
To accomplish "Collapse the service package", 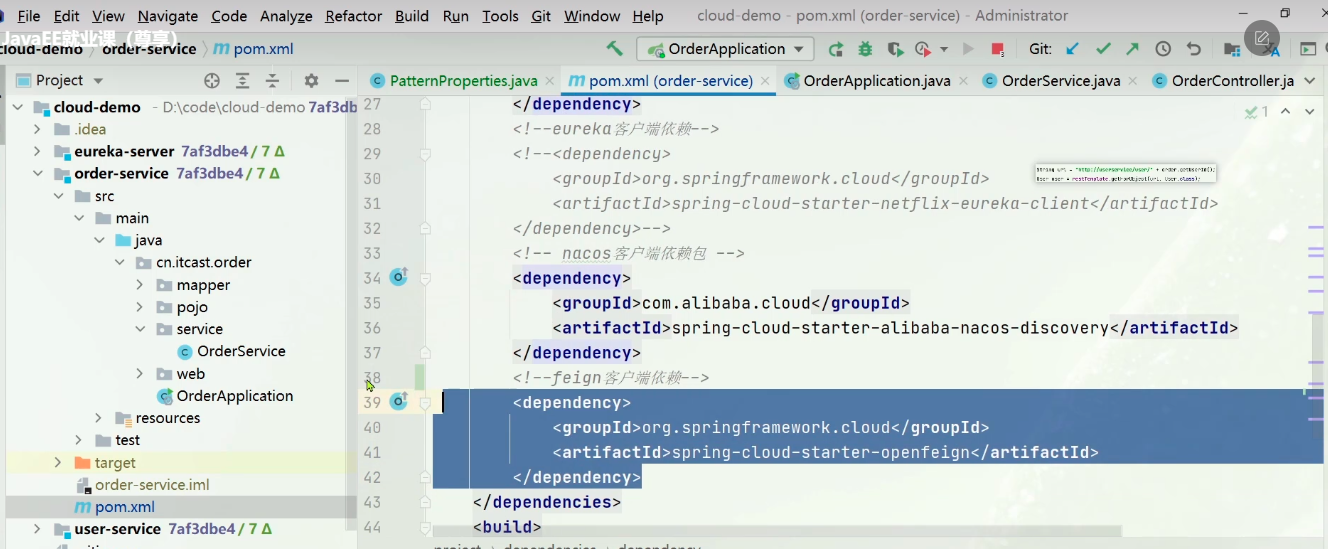I will tap(141, 329).
